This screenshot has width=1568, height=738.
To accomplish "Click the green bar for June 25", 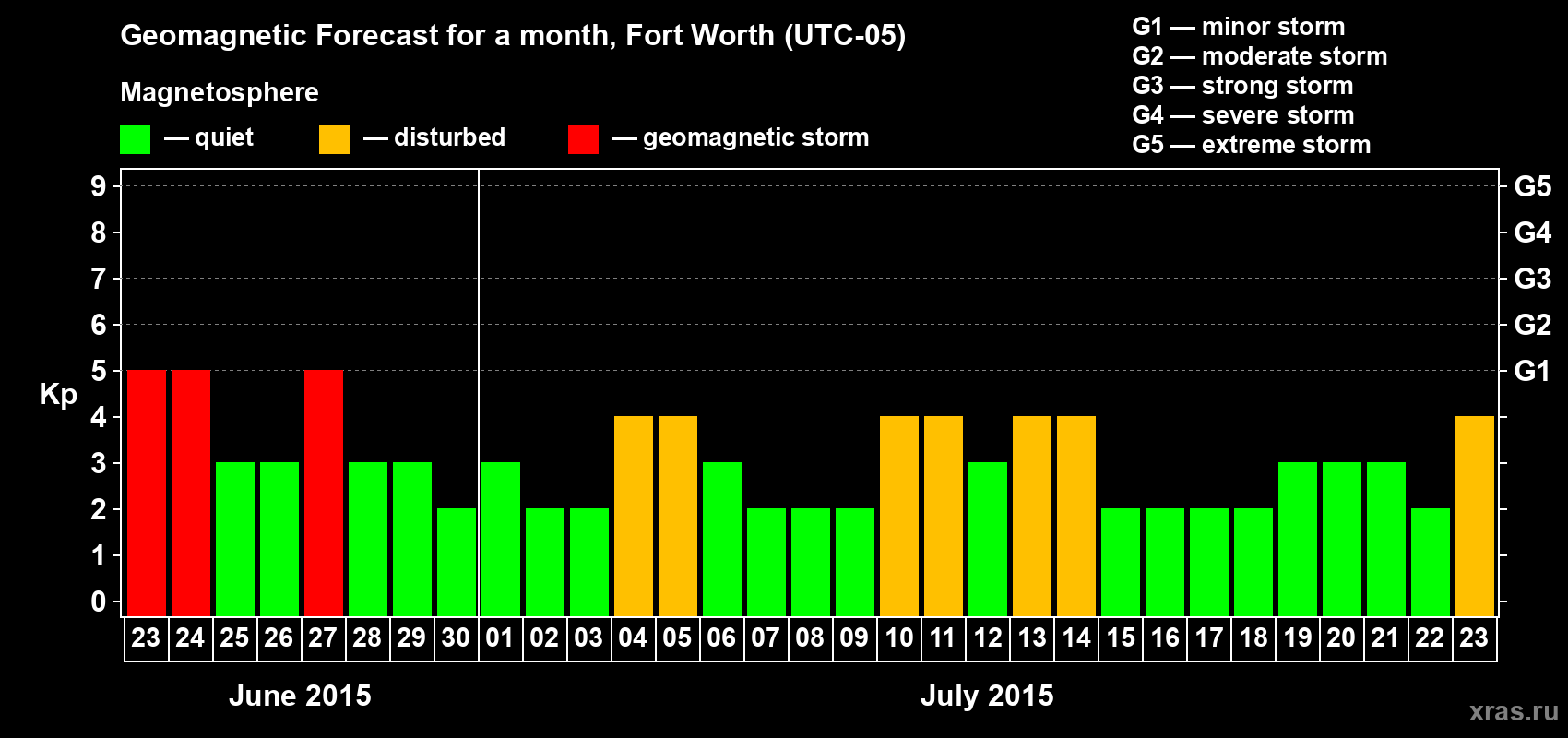I will [x=235, y=539].
